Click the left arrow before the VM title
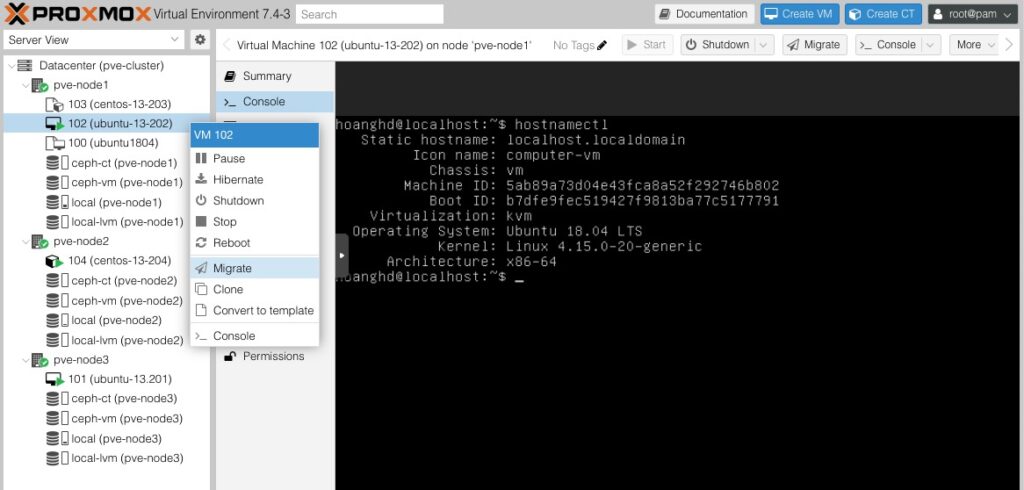This screenshot has height=490, width=1024. [x=227, y=45]
